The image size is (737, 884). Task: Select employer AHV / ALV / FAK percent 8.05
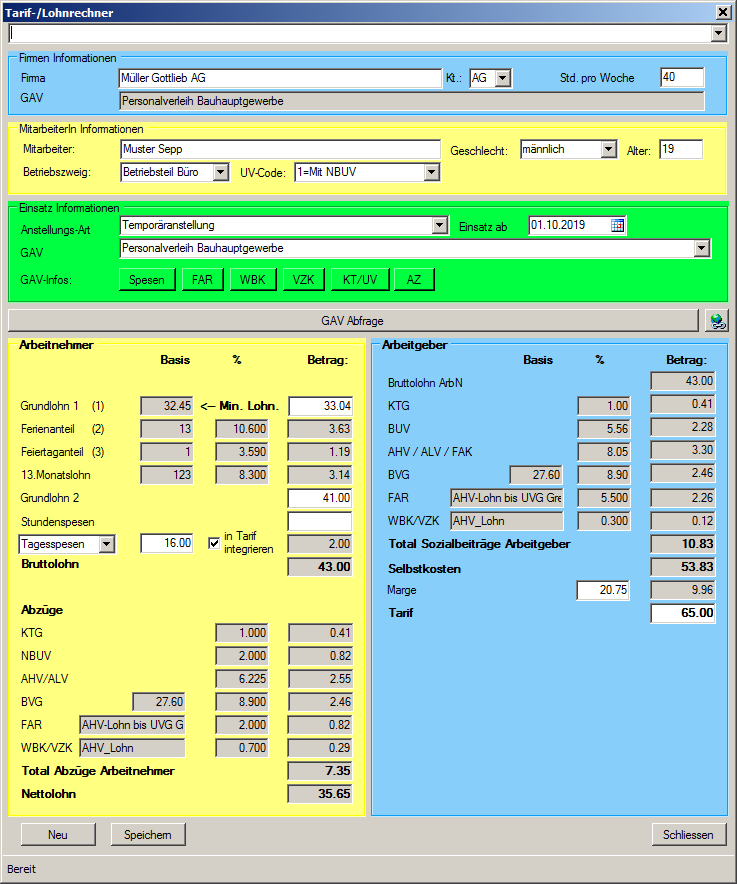(603, 452)
